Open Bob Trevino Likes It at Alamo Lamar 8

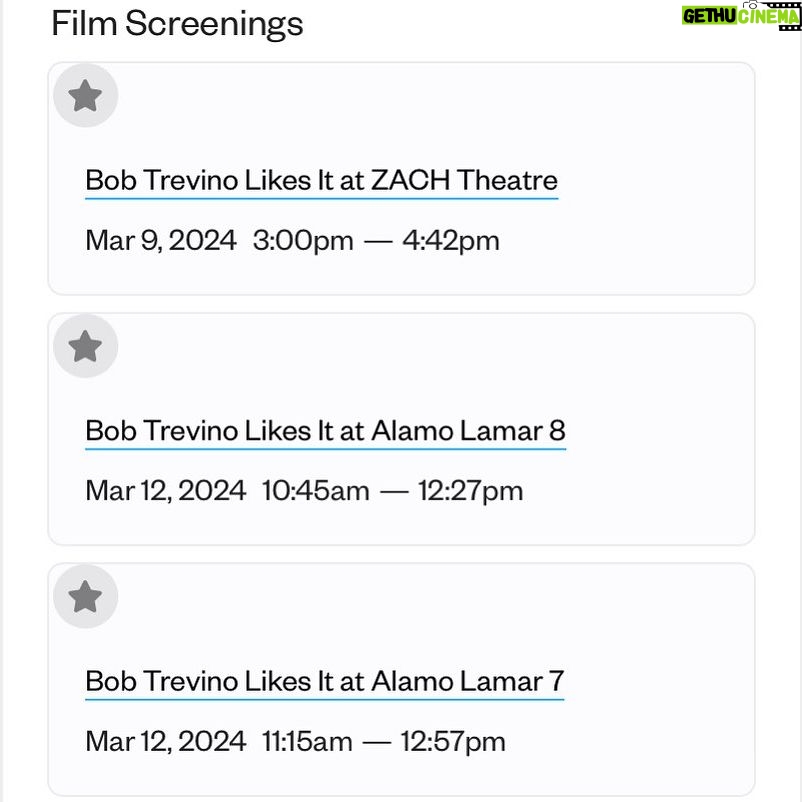[x=325, y=431]
